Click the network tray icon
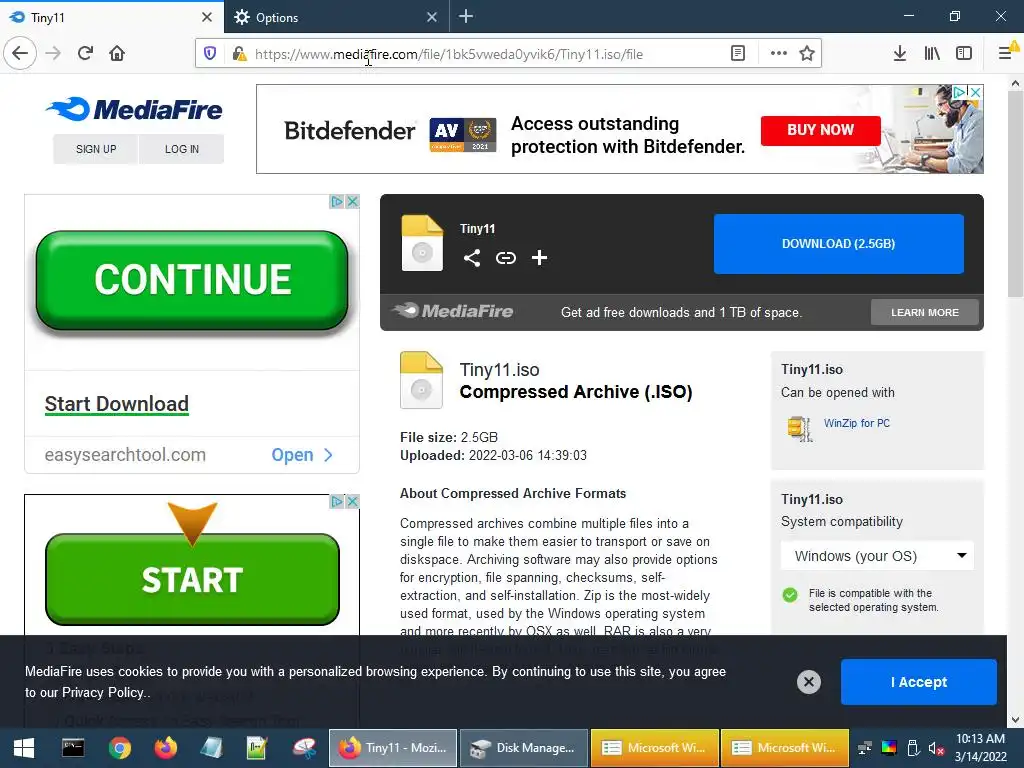The width and height of the screenshot is (1024, 768). pyautogui.click(x=865, y=748)
